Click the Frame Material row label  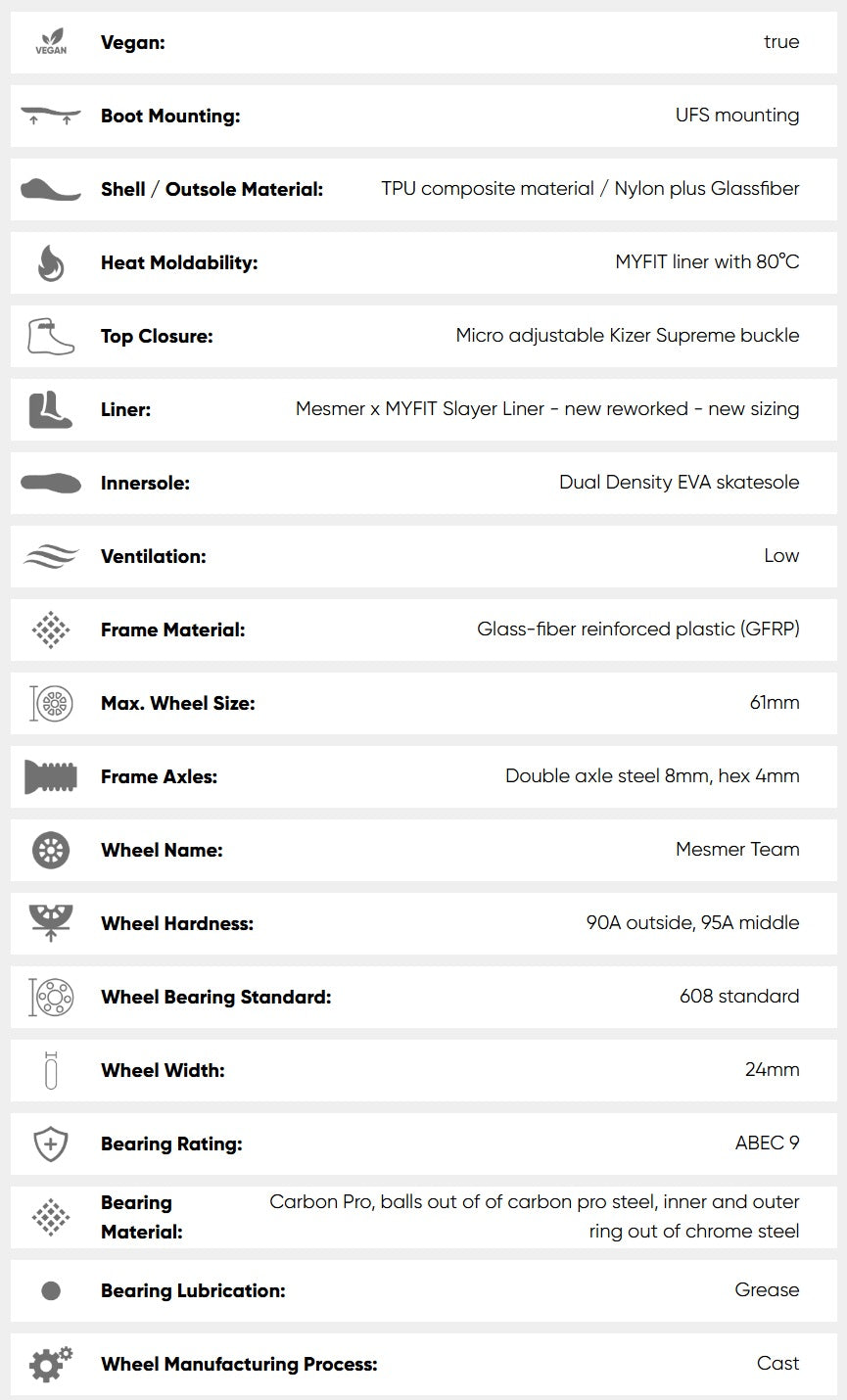[172, 630]
